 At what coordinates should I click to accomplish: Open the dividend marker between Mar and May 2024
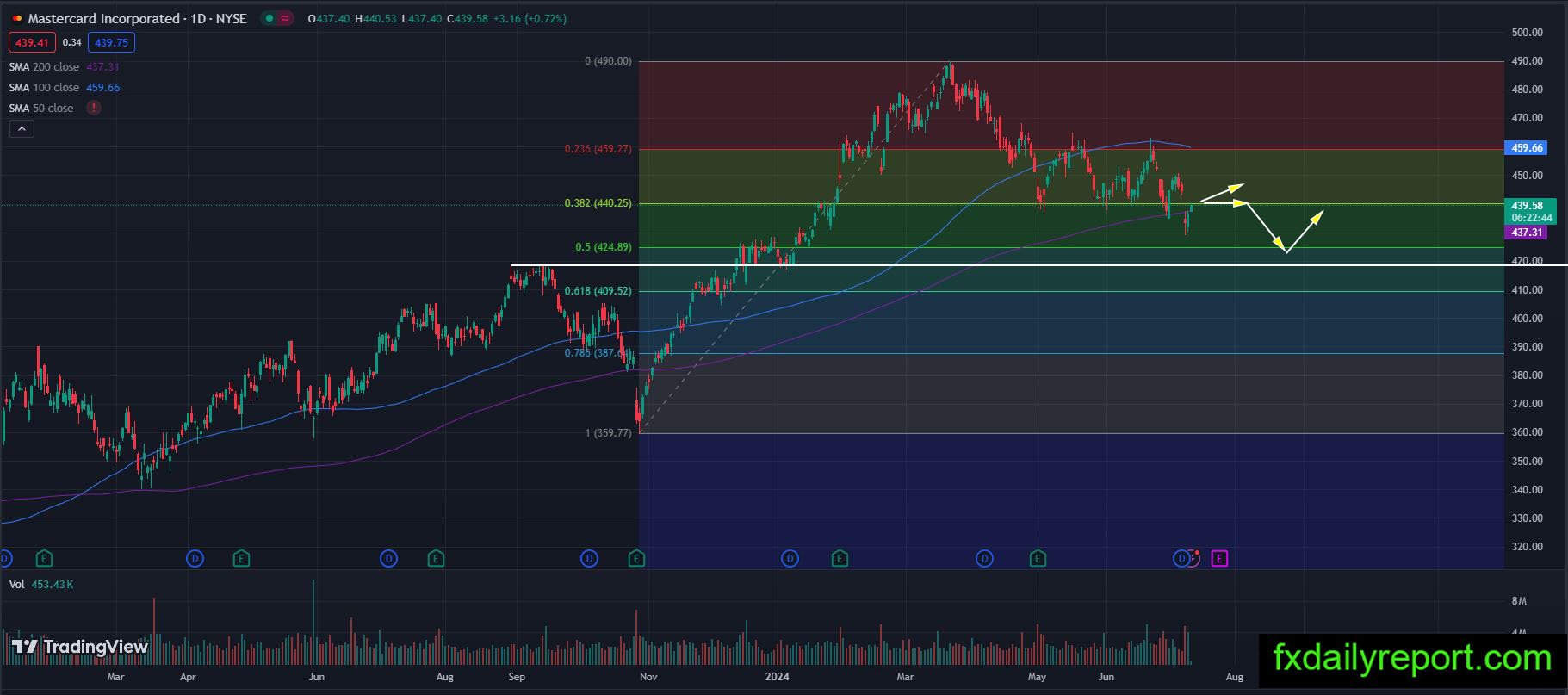[985, 559]
